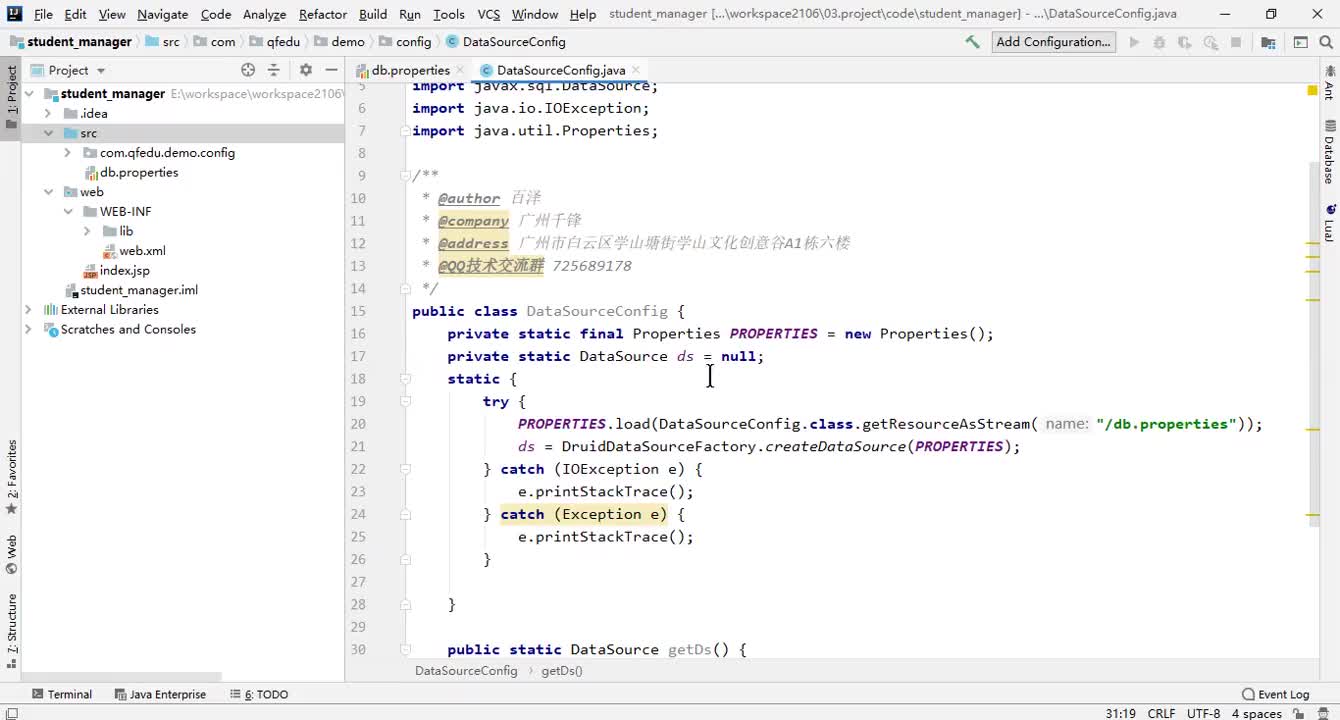Collapse the web folder arrow
Screen dimensions: 1340x720
47,192
